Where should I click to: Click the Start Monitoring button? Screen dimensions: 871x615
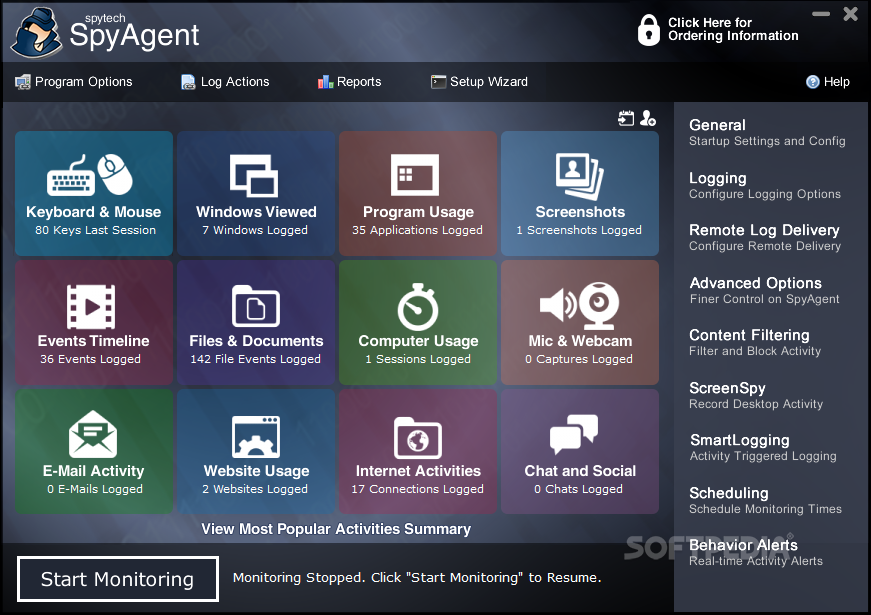tap(118, 579)
